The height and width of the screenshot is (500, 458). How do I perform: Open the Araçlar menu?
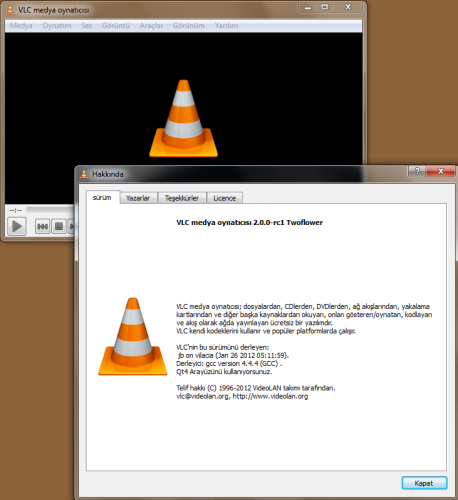pyautogui.click(x=151, y=26)
